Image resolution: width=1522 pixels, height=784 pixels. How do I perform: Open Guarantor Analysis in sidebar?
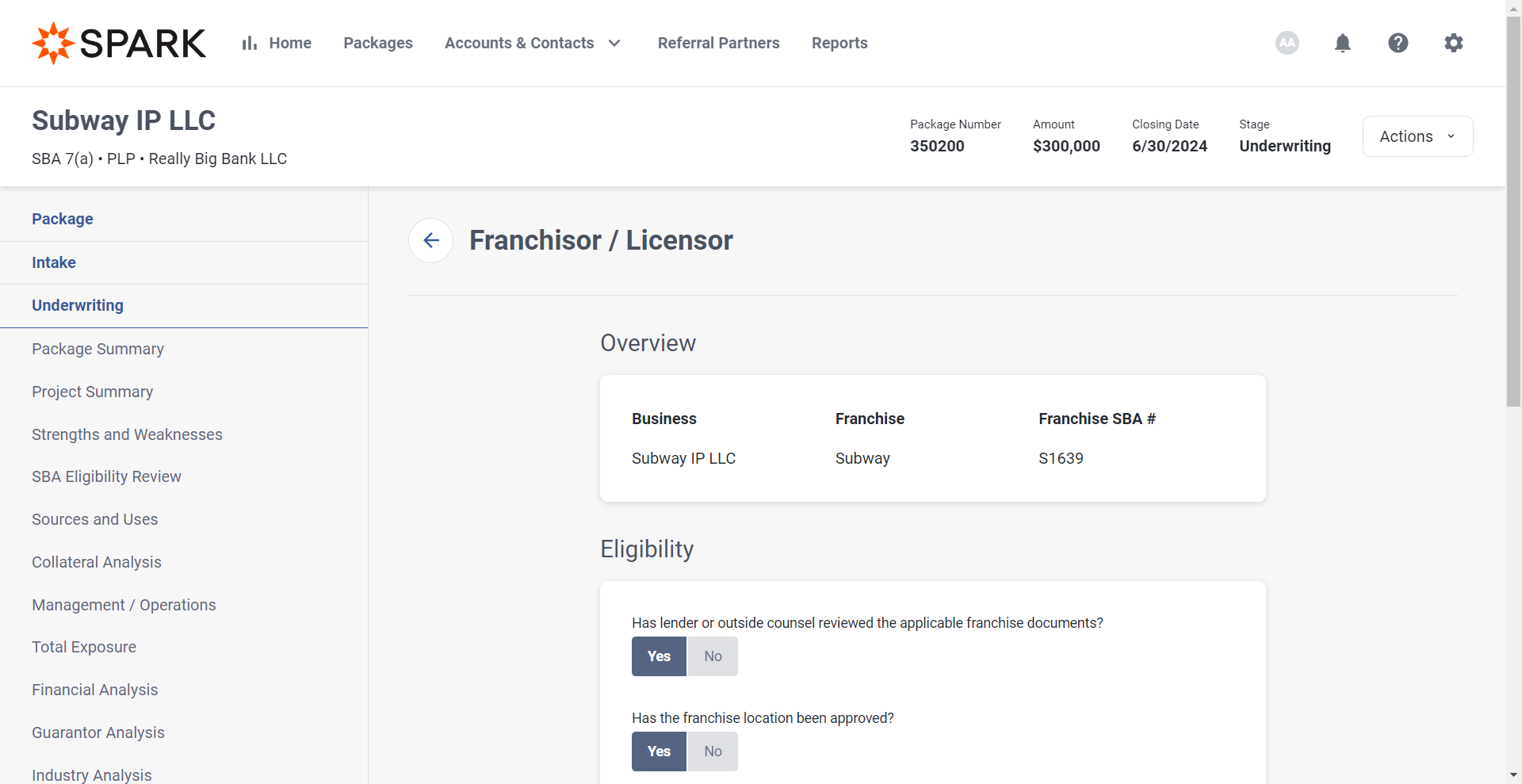98,732
